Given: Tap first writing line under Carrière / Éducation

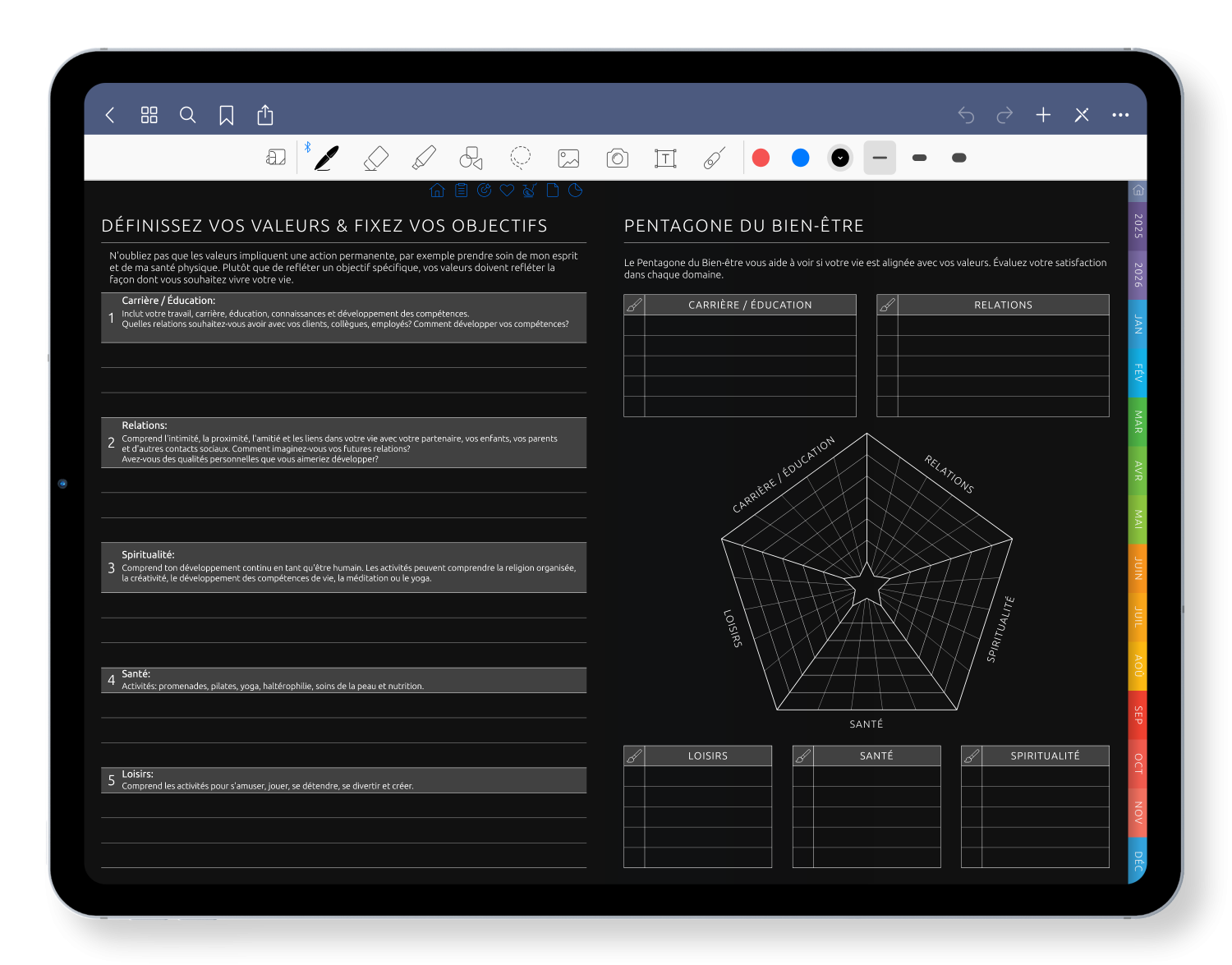Looking at the screenshot, I should coord(343,355).
